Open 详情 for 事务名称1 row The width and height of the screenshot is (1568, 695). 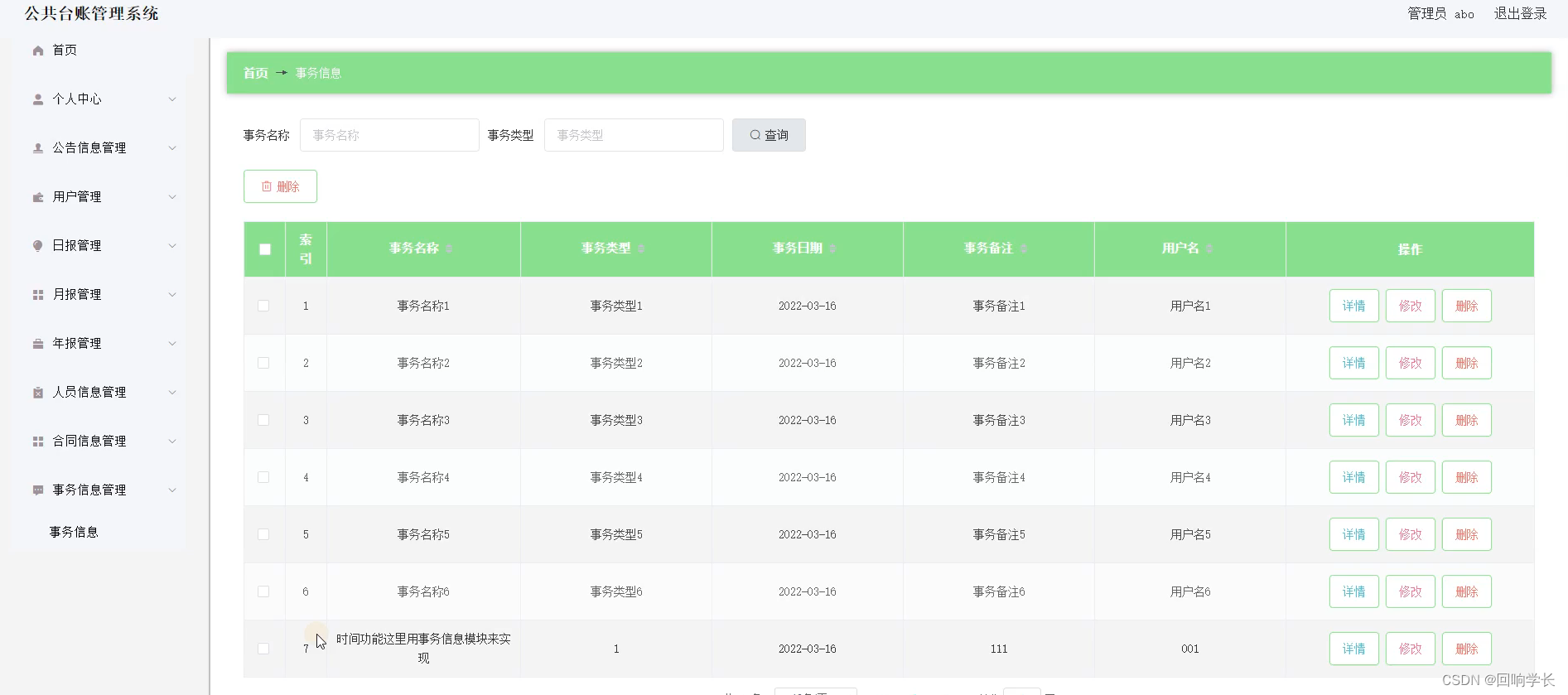(x=1354, y=306)
